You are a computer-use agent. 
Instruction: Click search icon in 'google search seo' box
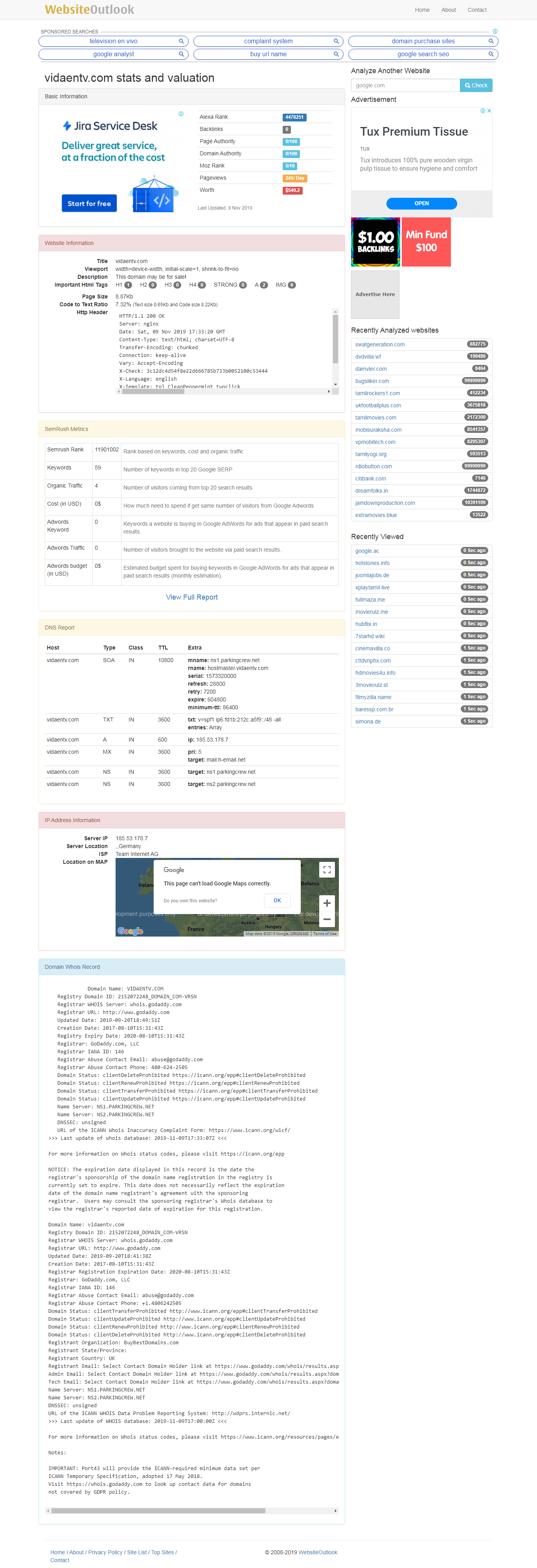pyautogui.click(x=491, y=54)
